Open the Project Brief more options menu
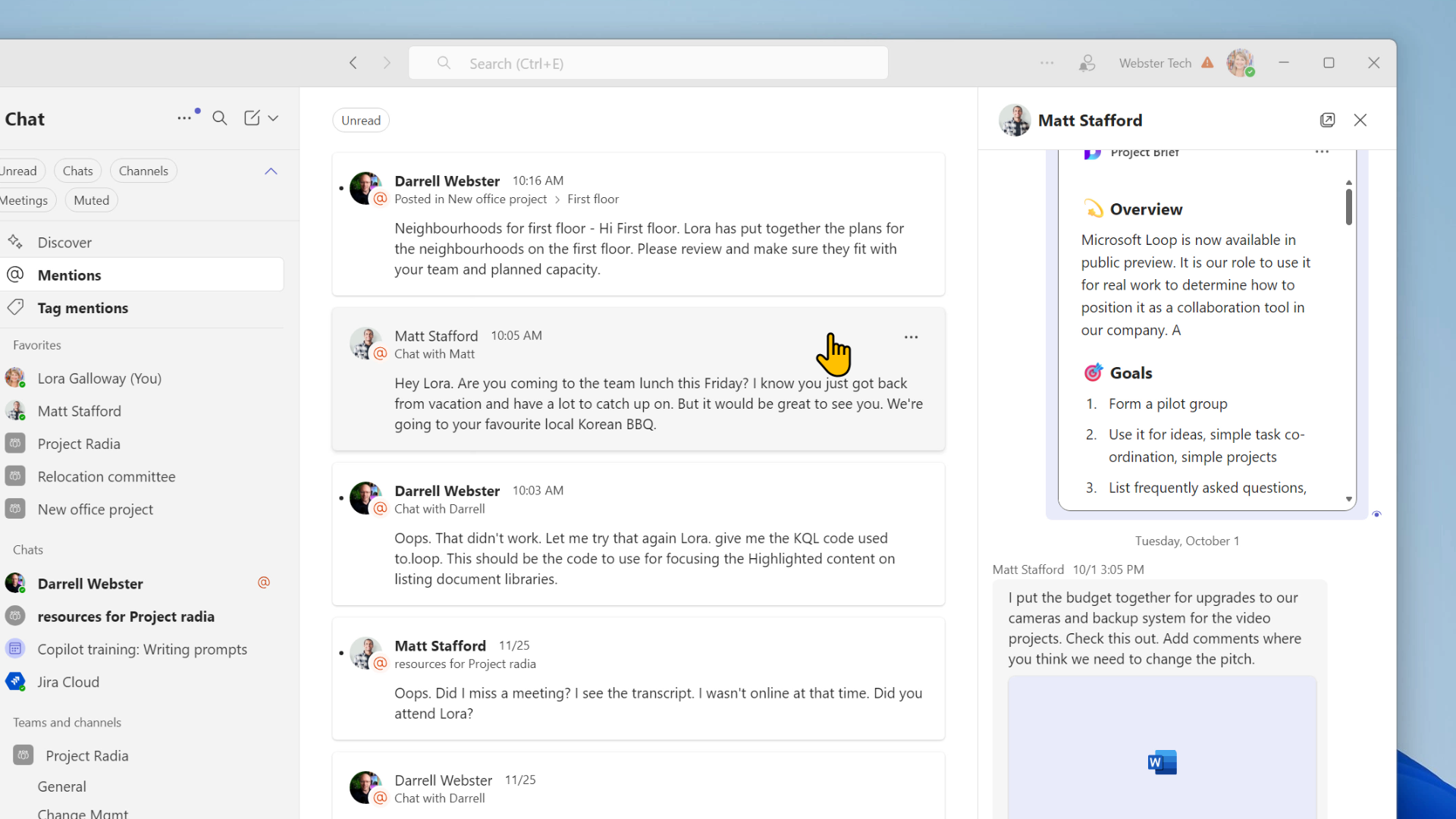 coord(1322,151)
